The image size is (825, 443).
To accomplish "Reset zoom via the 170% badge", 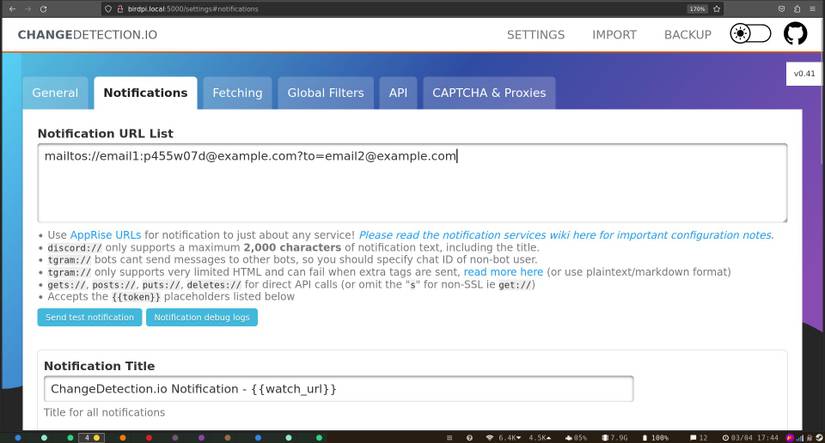I will (x=697, y=9).
